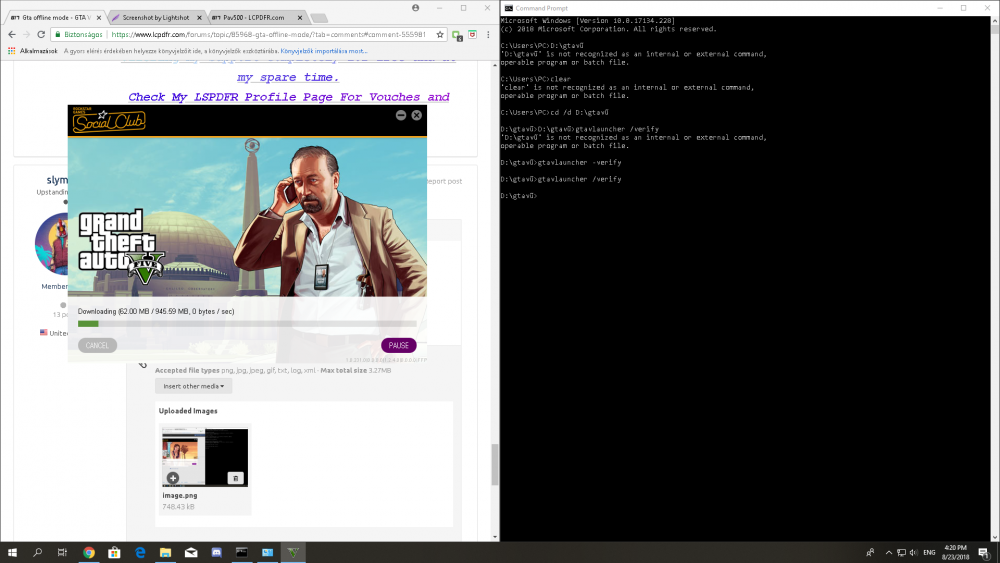Open Google Chrome from the taskbar
Viewport: 1000px width, 563px height.
pyautogui.click(x=89, y=552)
